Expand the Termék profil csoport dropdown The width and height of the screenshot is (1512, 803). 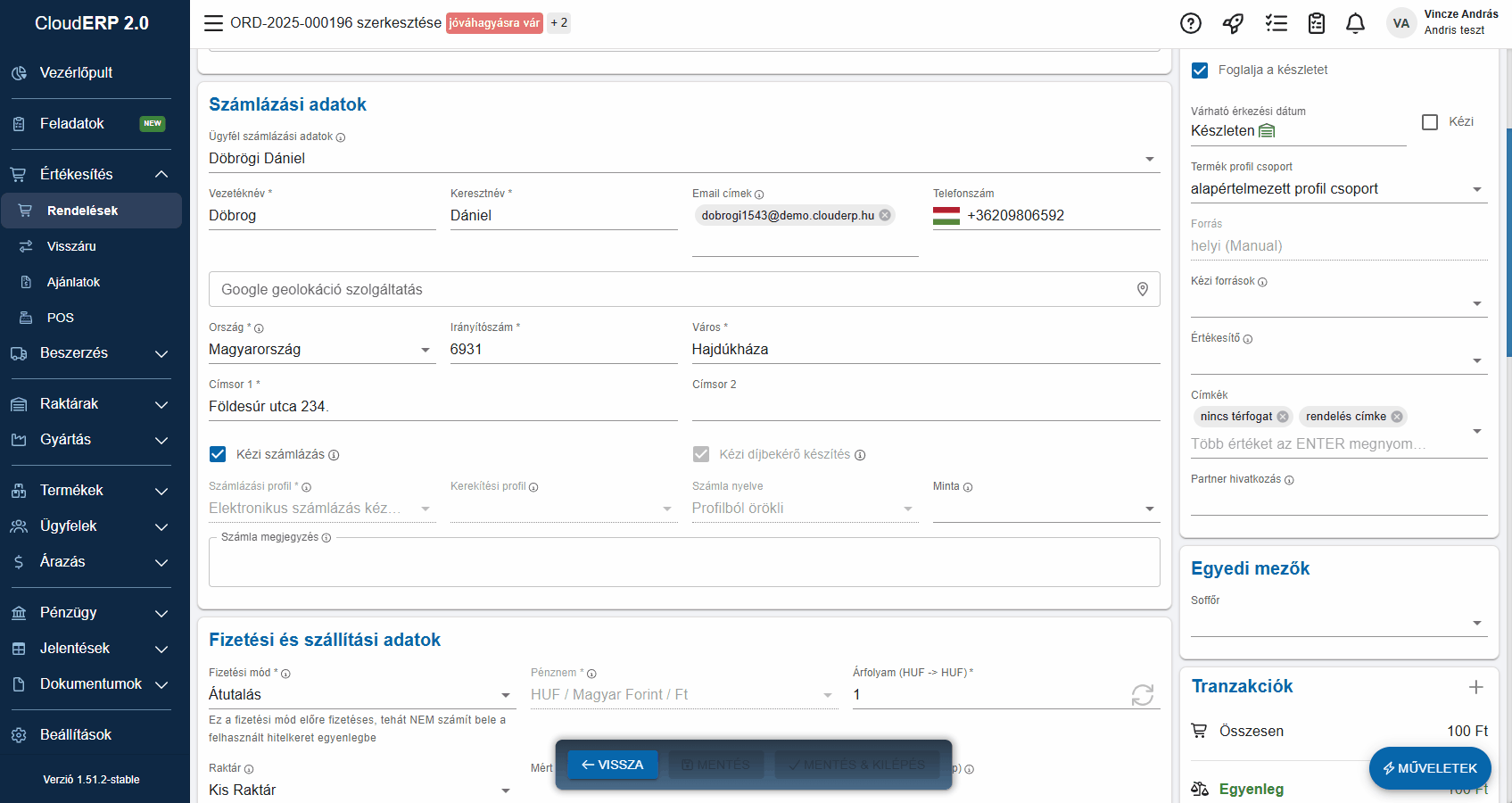(1476, 189)
